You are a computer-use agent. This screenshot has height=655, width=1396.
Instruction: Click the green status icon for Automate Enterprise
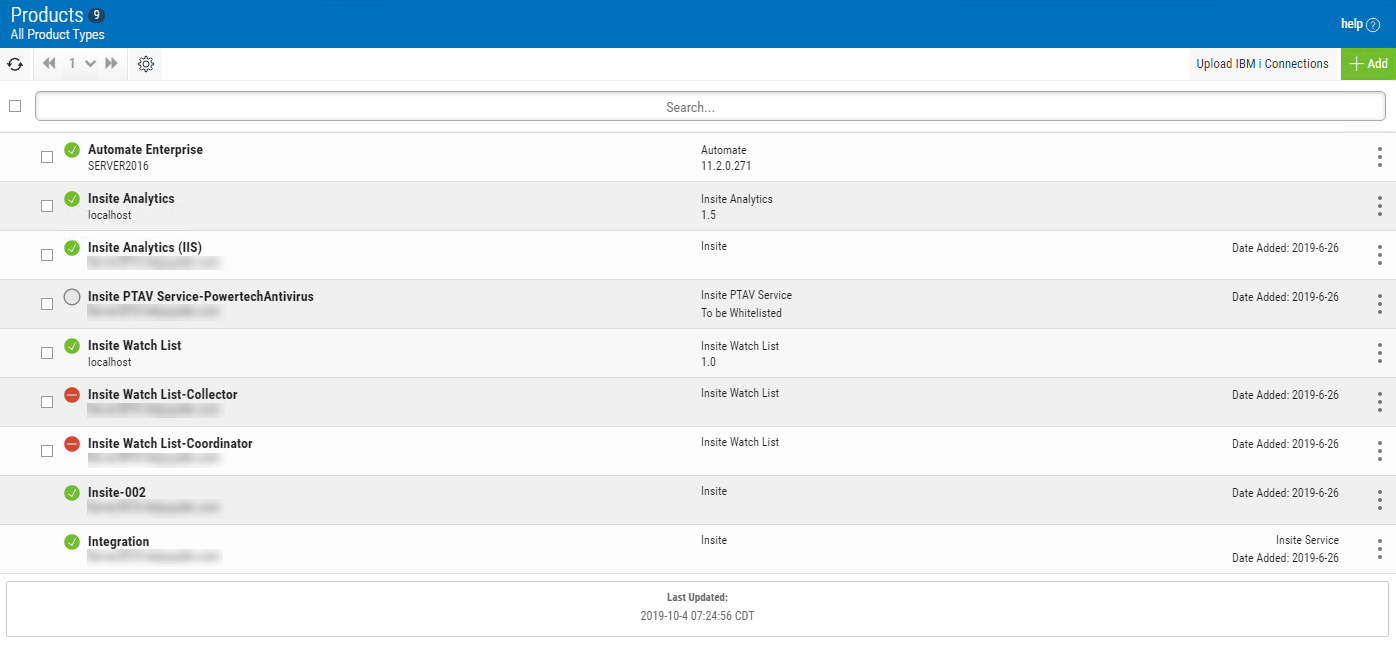coord(72,150)
